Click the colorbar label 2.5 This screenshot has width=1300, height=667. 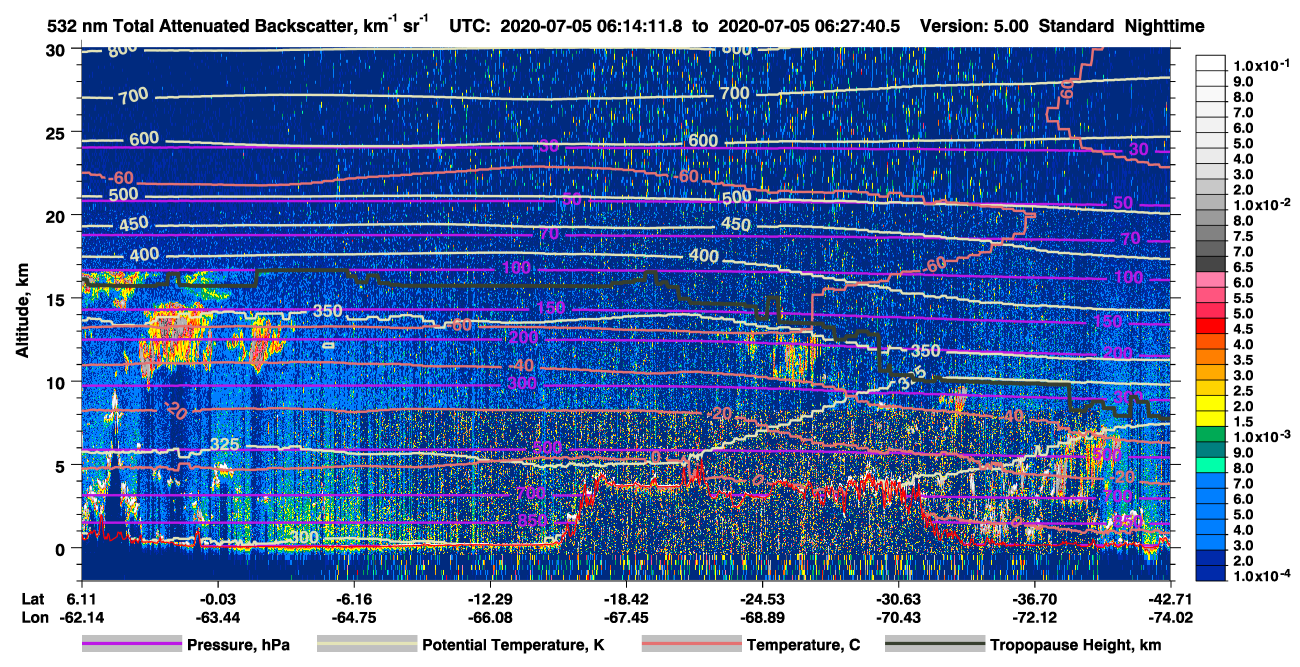[x=1244, y=390]
